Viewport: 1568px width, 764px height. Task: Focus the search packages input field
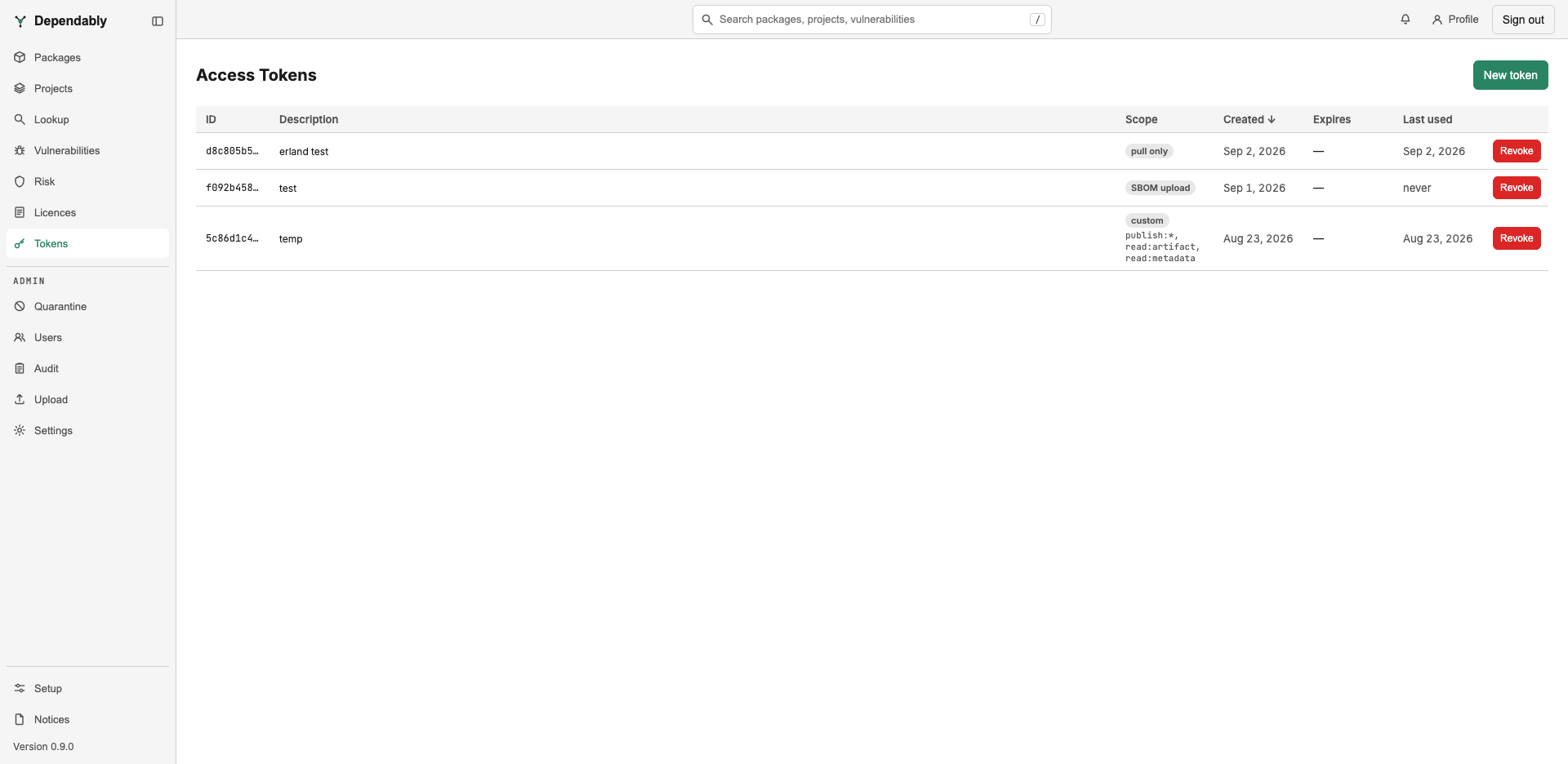click(871, 20)
